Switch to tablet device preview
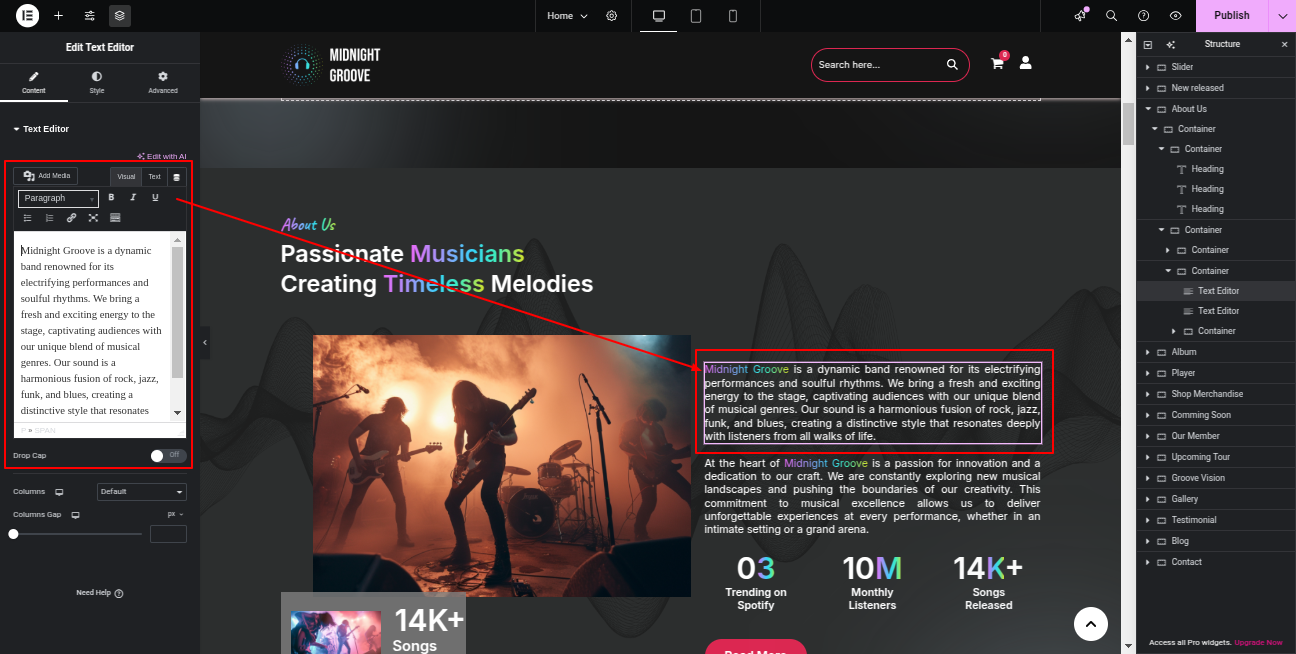The width and height of the screenshot is (1296, 654). click(696, 16)
